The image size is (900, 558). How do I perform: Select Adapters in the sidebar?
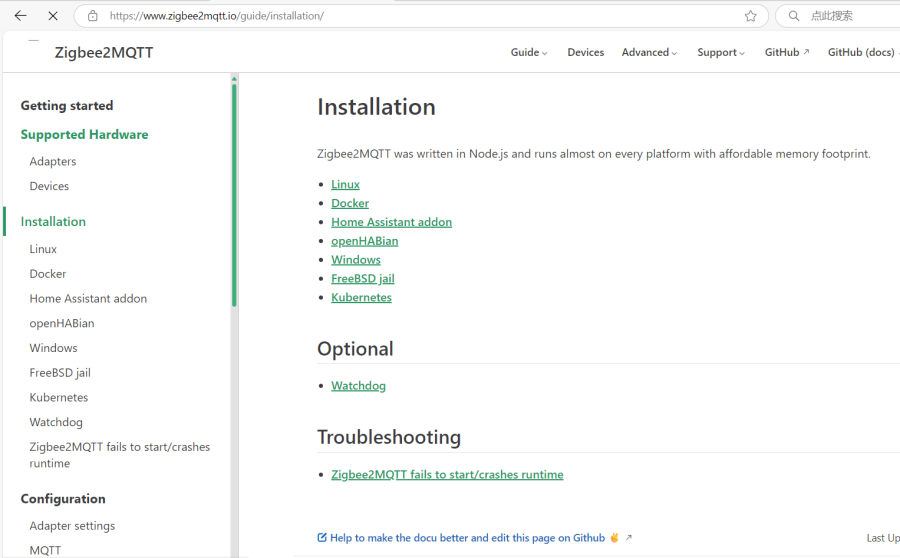(x=53, y=161)
